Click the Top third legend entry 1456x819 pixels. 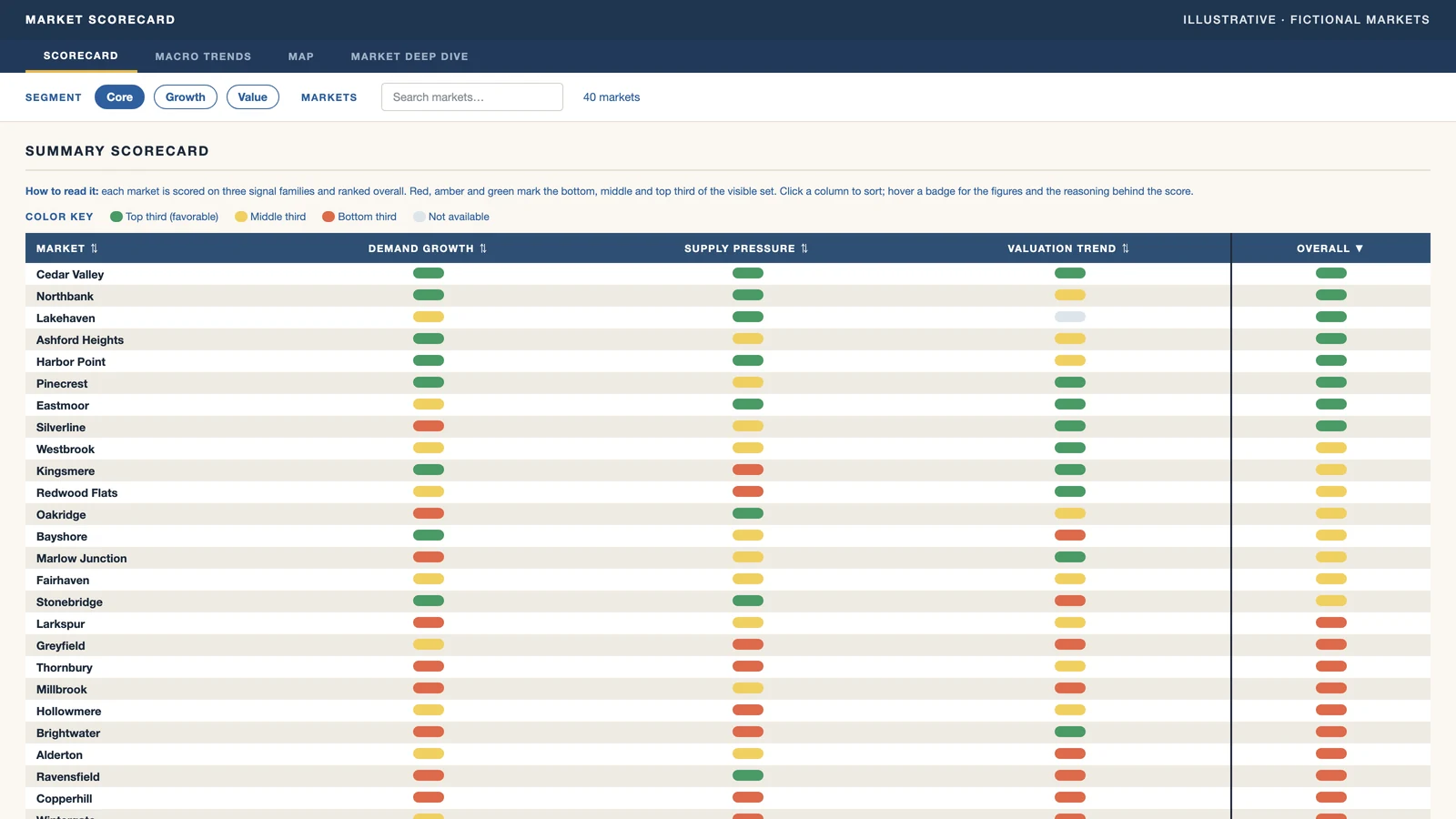(165, 217)
